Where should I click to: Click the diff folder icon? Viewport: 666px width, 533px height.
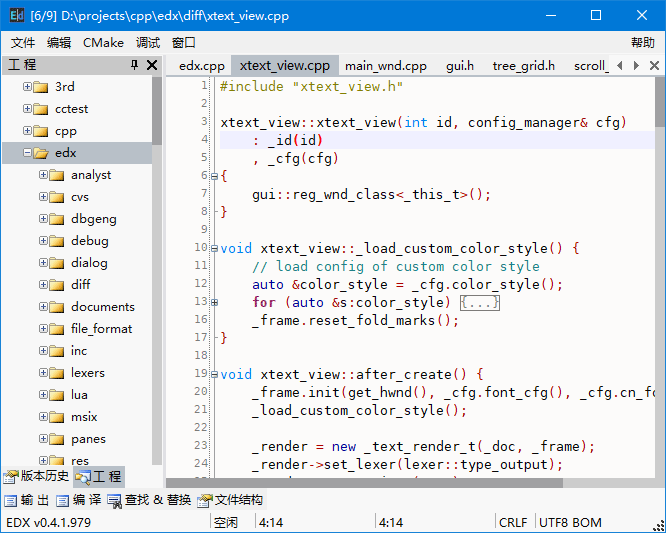click(56, 285)
